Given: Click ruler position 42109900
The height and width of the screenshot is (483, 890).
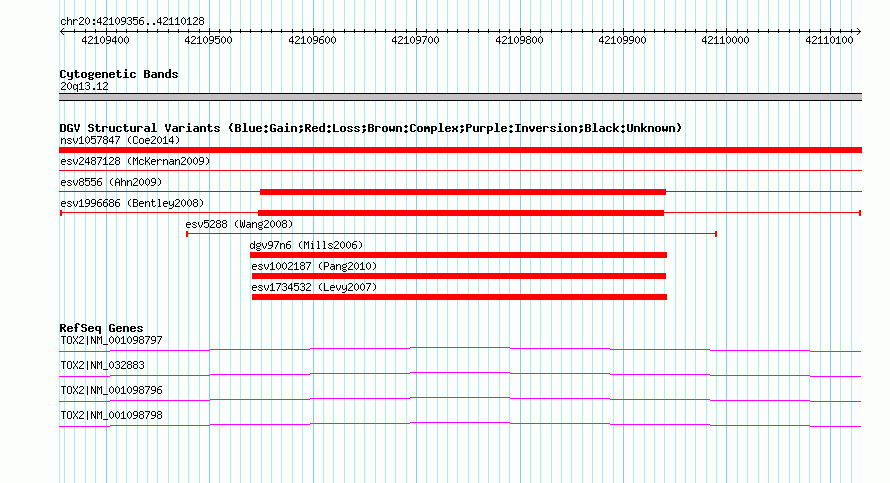Looking at the screenshot, I should (623, 40).
